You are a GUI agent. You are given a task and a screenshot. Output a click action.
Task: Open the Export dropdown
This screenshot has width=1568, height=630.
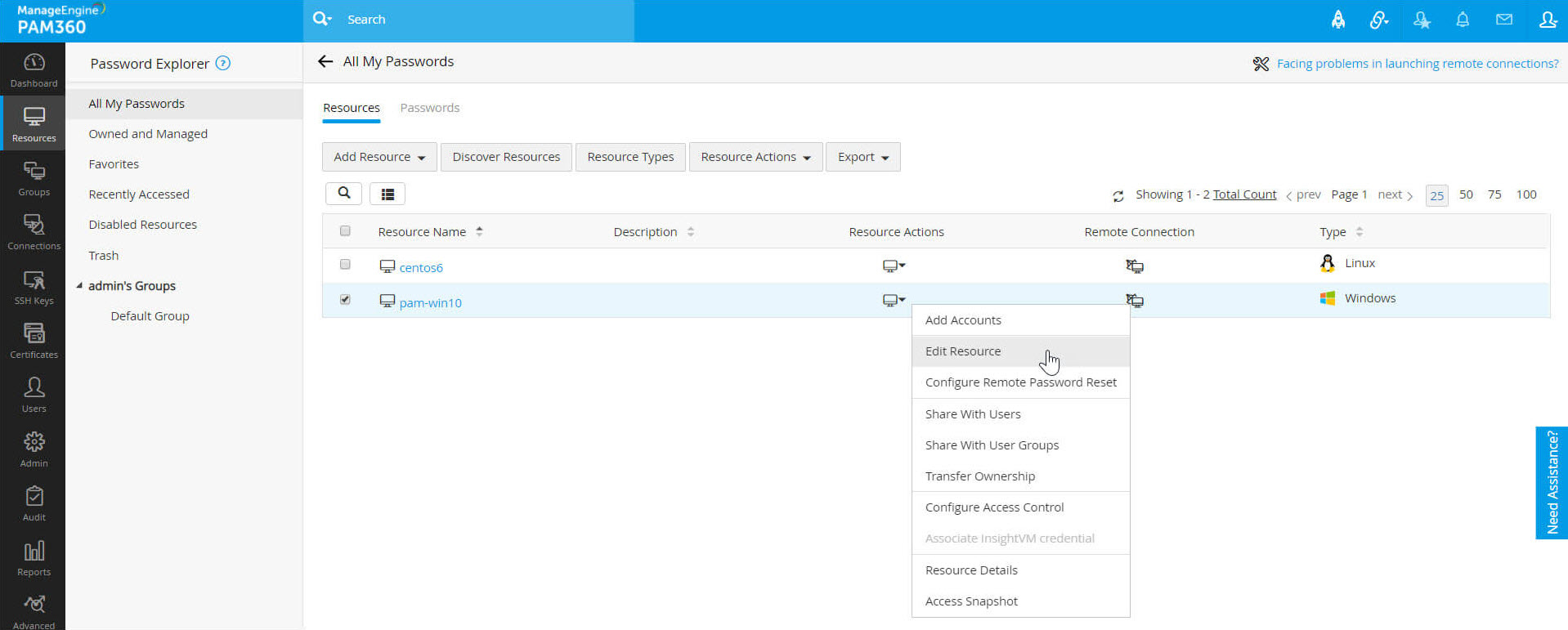[x=862, y=157]
